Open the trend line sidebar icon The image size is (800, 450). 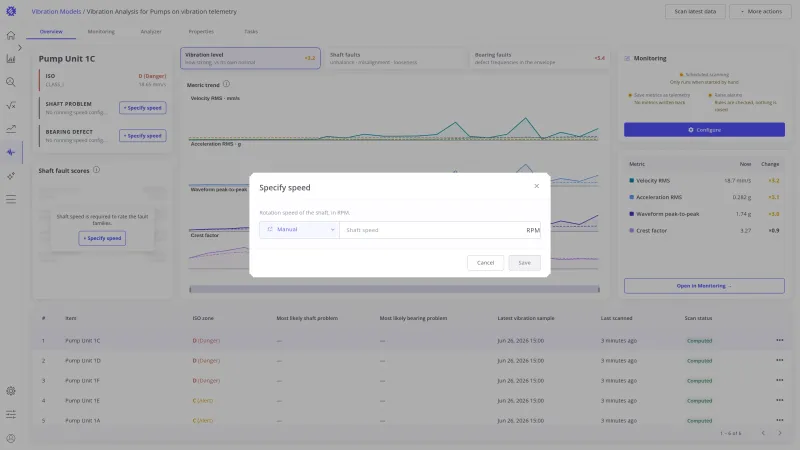11,129
